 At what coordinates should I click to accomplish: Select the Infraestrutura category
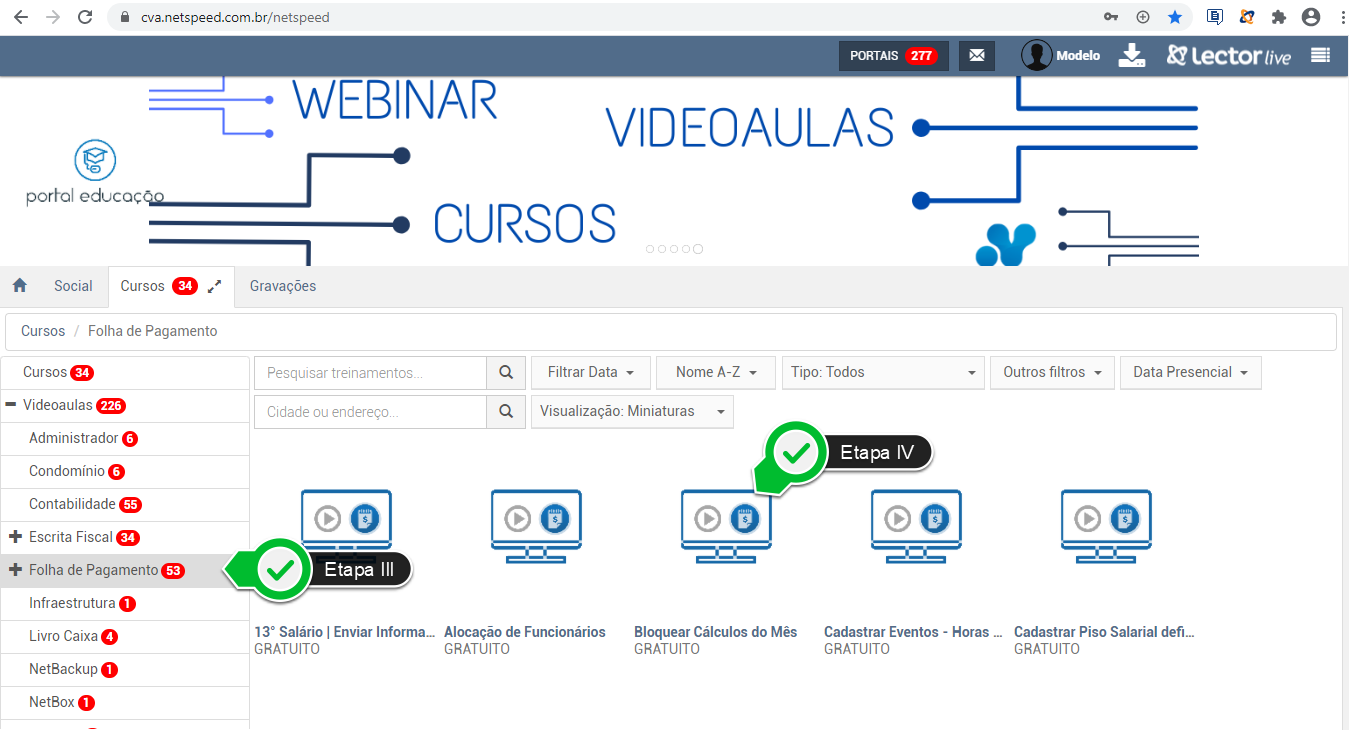[x=125, y=604]
